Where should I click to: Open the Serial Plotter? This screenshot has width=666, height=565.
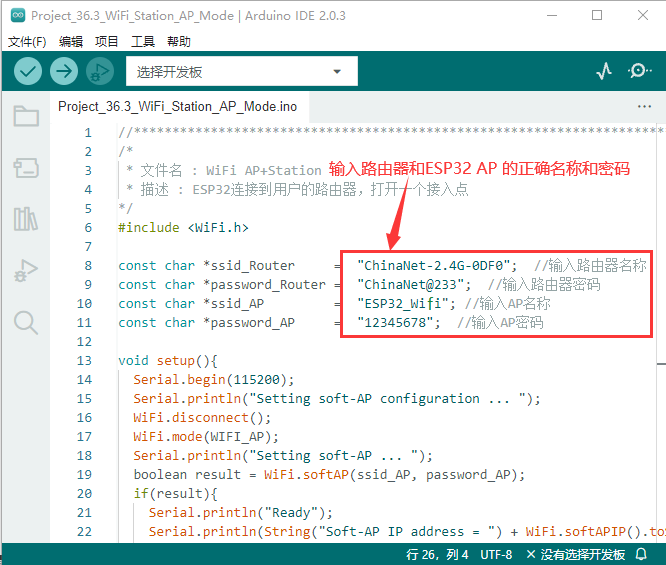pyautogui.click(x=604, y=71)
